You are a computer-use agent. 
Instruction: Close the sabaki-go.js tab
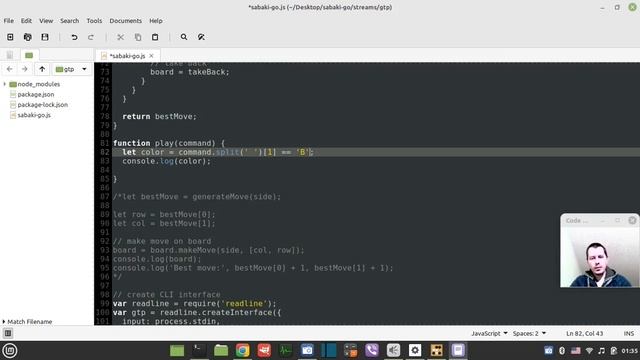pyautogui.click(x=151, y=56)
